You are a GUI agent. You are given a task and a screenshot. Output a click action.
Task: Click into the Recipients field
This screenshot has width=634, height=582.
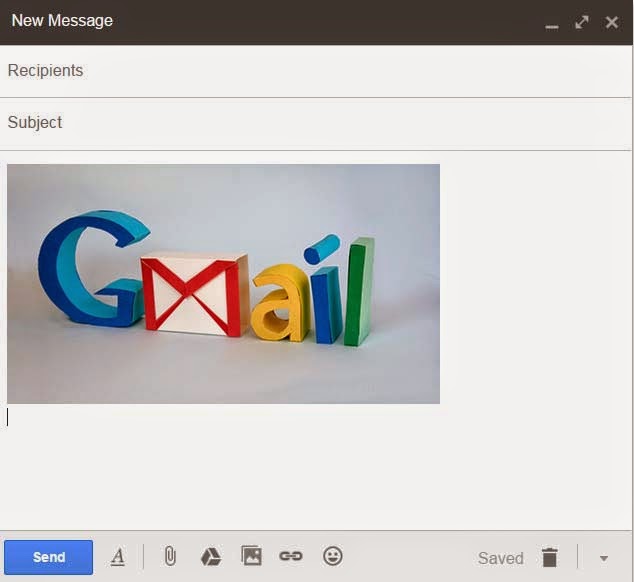coord(316,71)
